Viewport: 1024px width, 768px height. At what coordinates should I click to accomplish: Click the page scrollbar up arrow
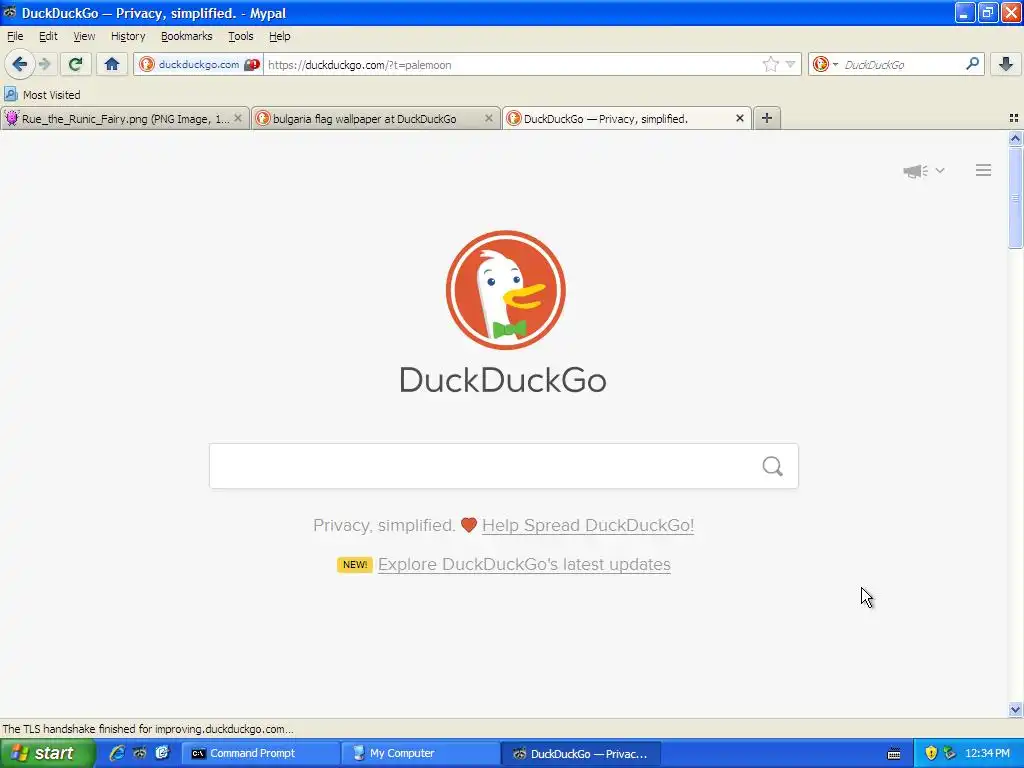(1015, 138)
